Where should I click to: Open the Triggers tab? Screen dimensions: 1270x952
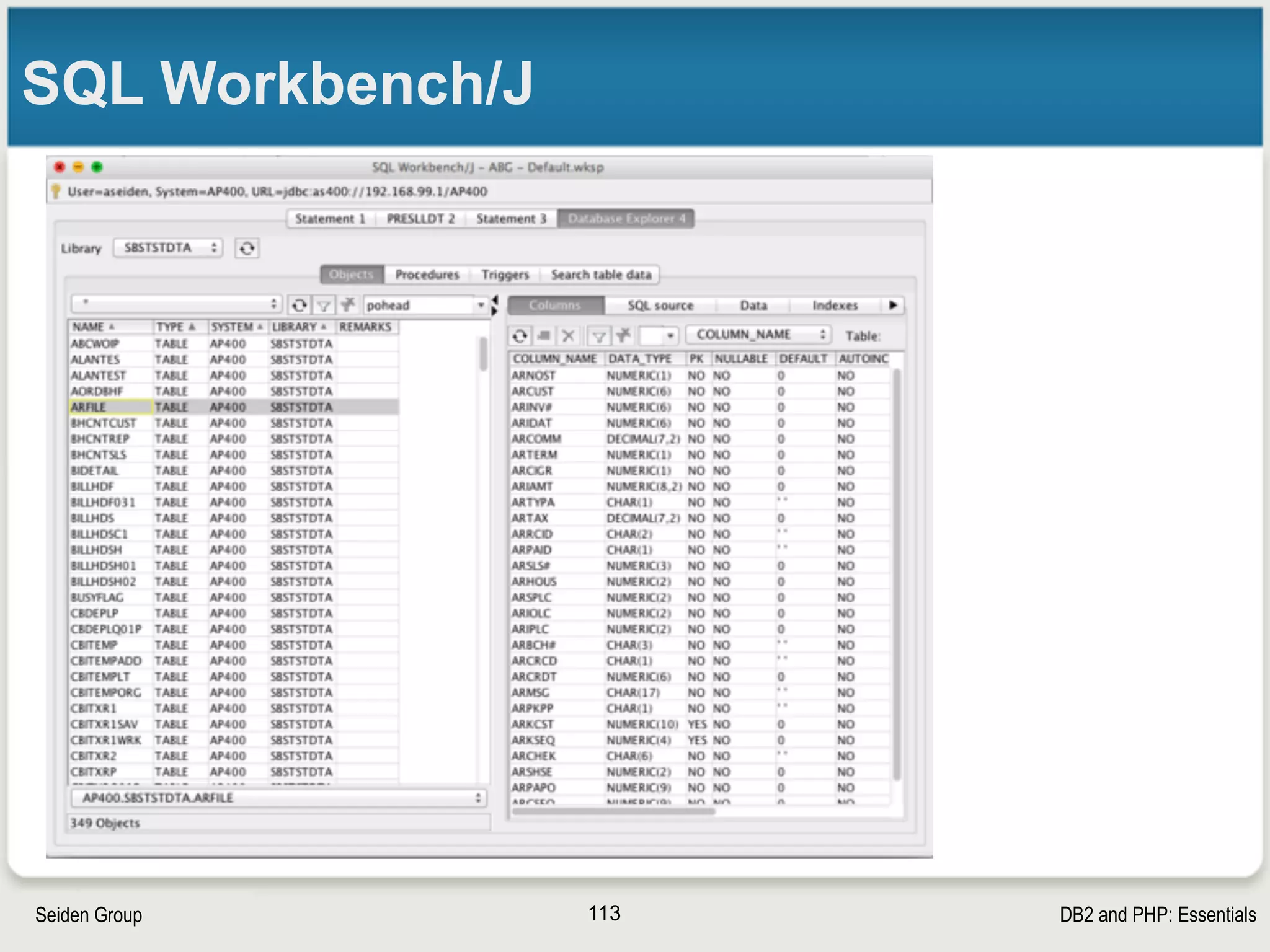coord(505,275)
